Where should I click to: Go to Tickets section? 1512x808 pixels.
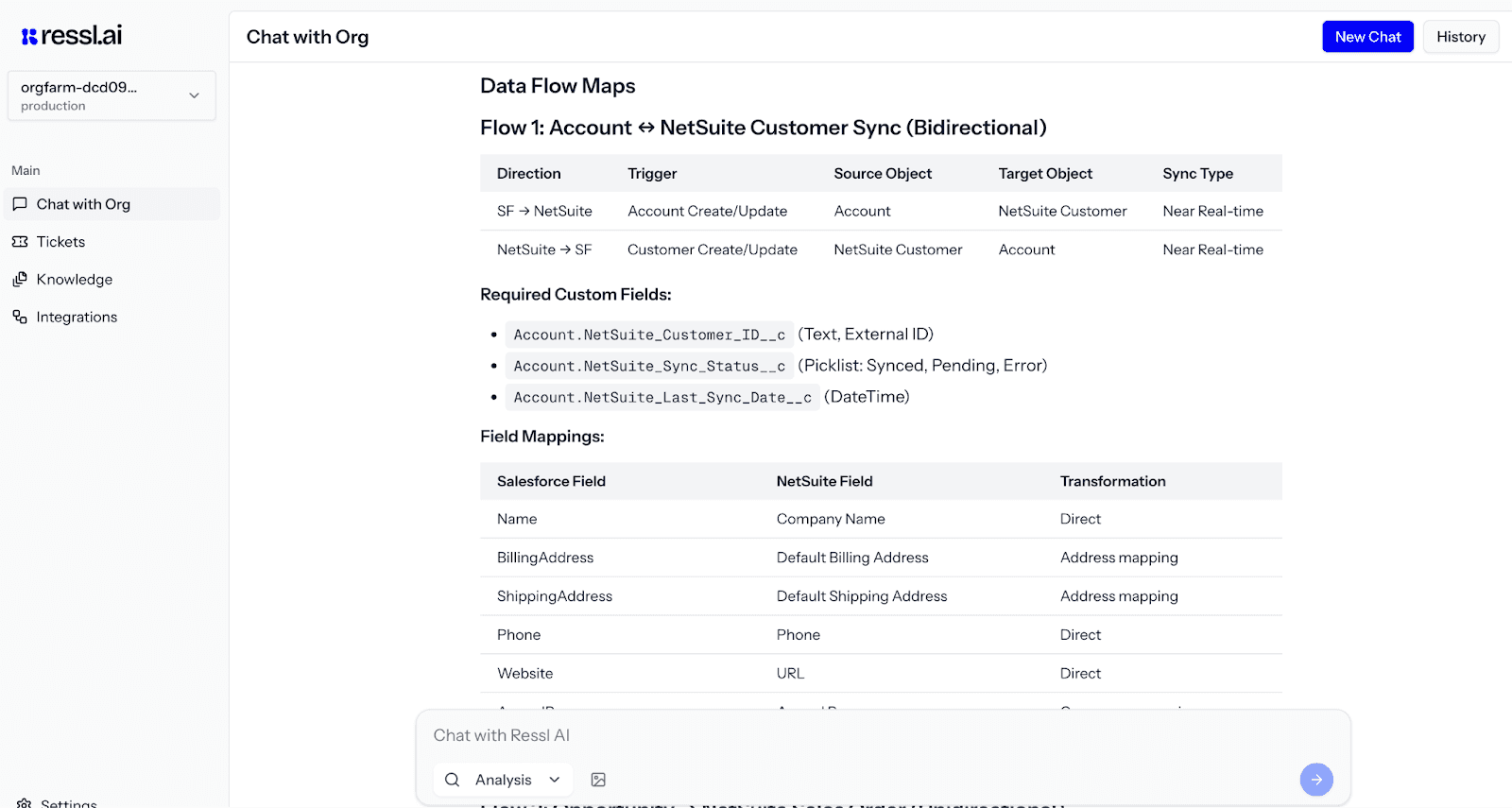point(112,242)
